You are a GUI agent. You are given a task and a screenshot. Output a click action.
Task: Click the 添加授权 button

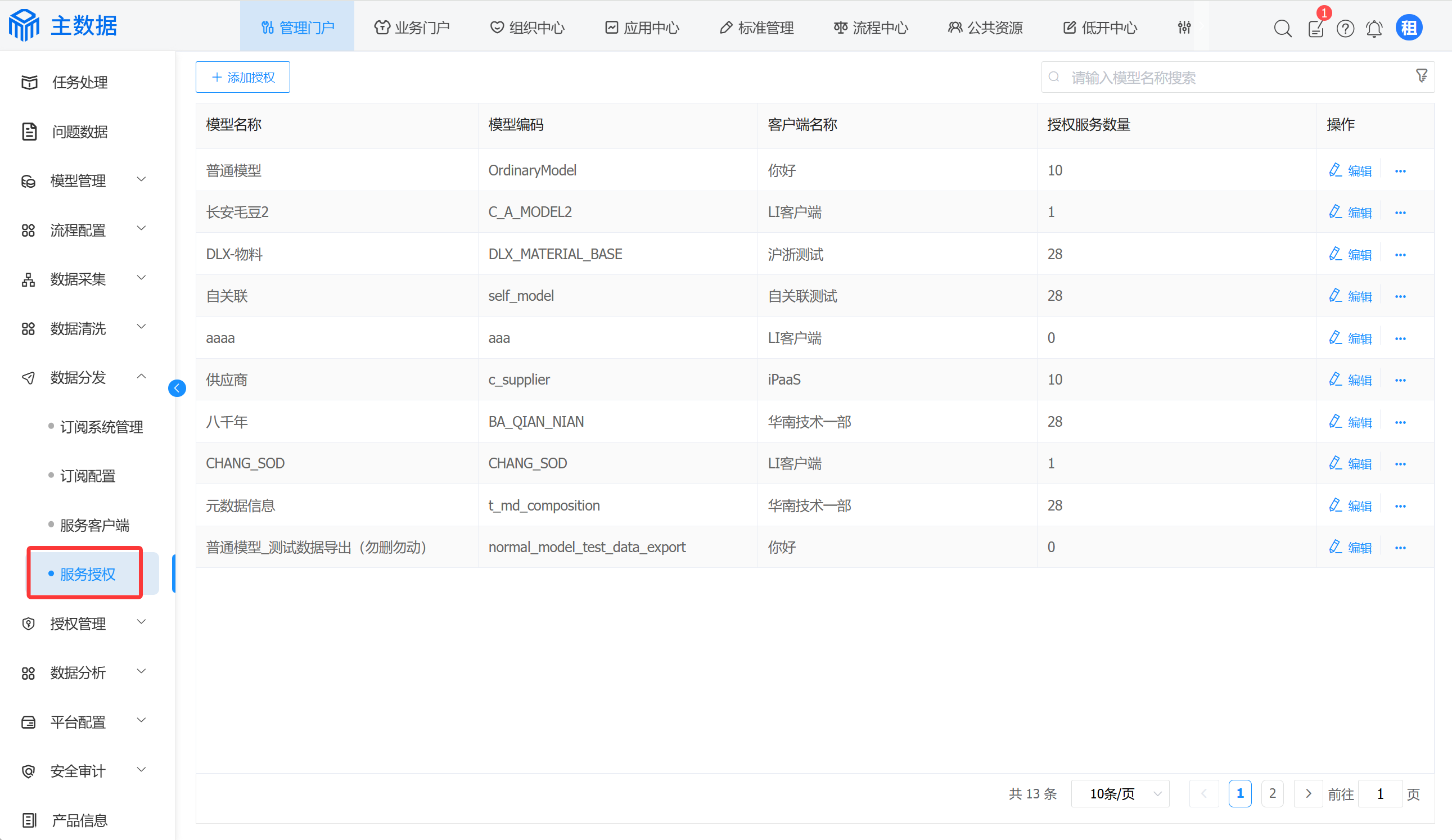click(x=242, y=76)
